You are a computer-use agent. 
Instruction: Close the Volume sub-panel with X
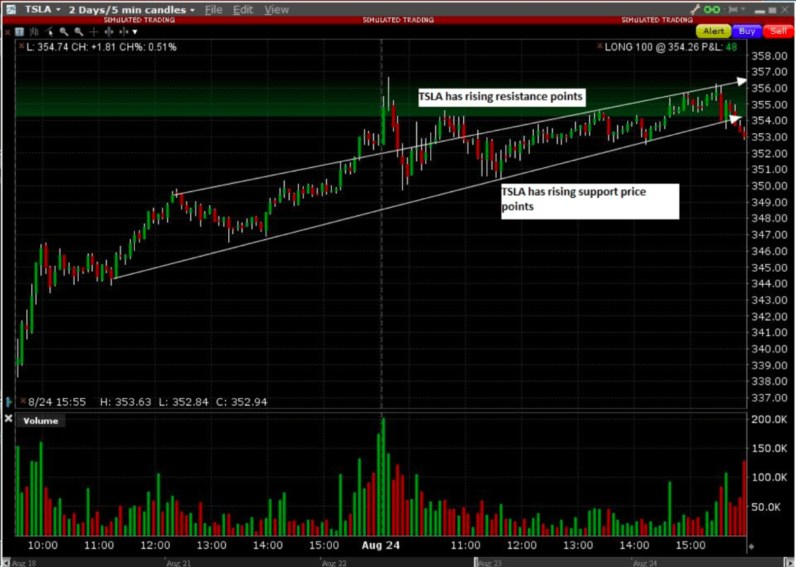coord(8,418)
